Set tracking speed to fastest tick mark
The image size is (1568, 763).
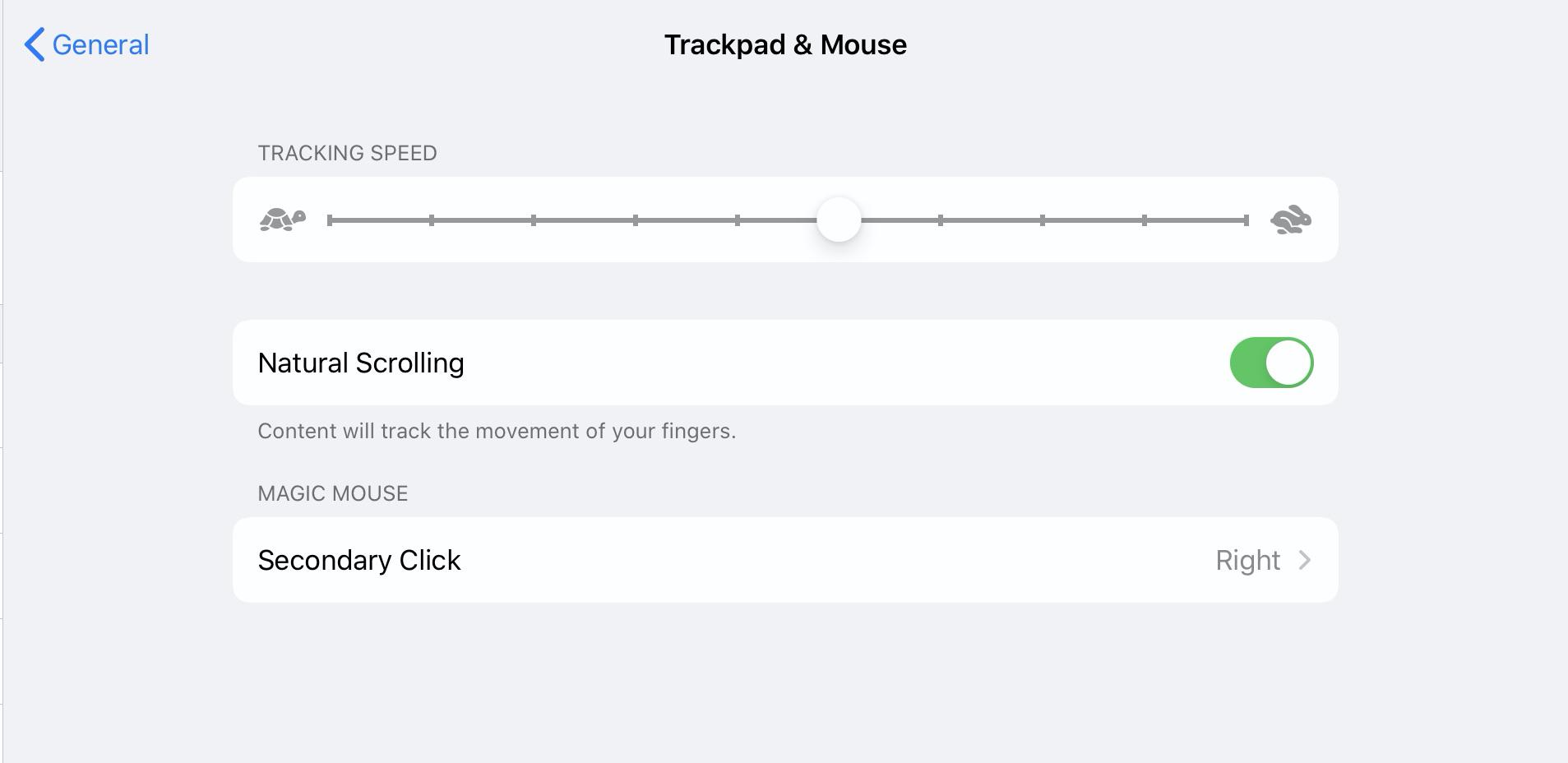(1247, 220)
